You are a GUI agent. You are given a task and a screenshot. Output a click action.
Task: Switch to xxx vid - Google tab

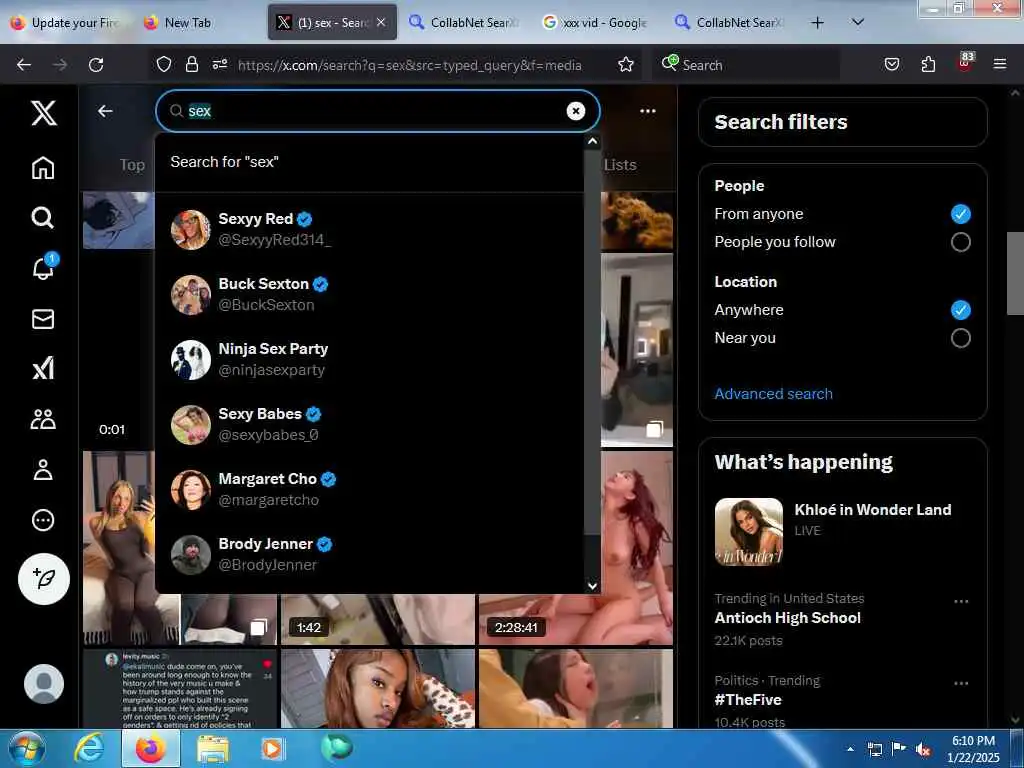click(596, 23)
